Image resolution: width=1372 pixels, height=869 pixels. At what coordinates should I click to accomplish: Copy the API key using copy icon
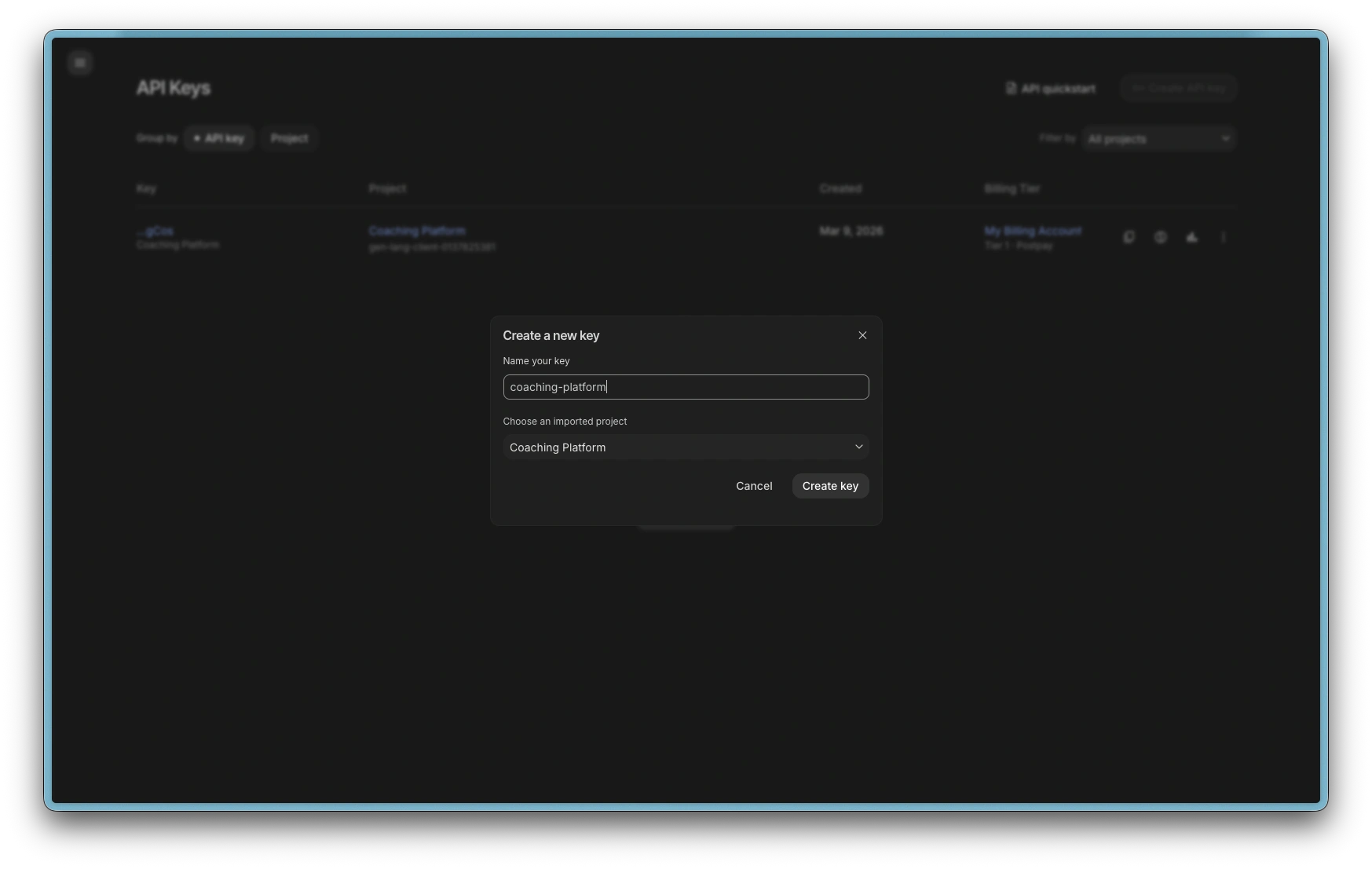(1129, 237)
